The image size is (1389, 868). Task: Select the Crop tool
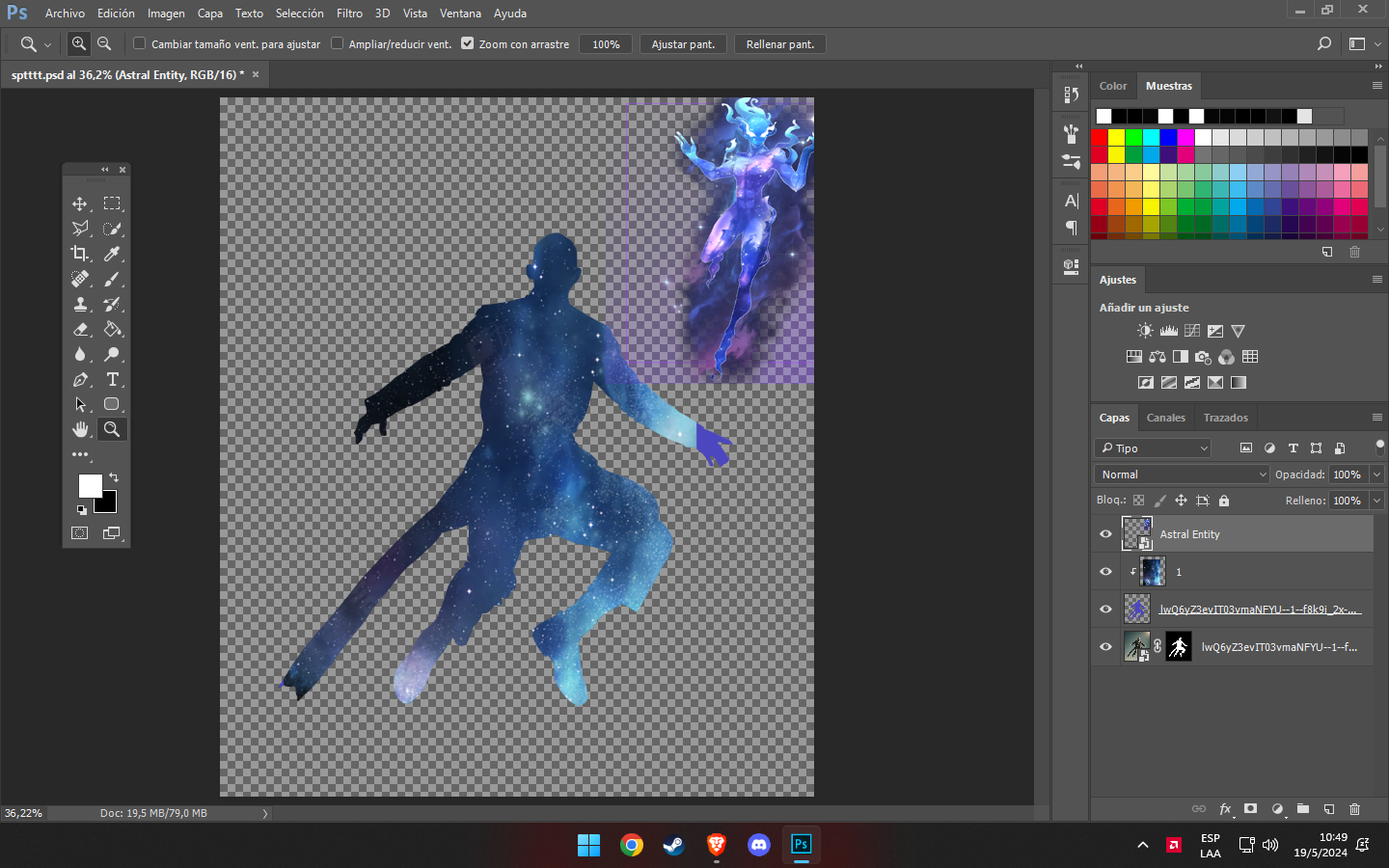(x=80, y=254)
